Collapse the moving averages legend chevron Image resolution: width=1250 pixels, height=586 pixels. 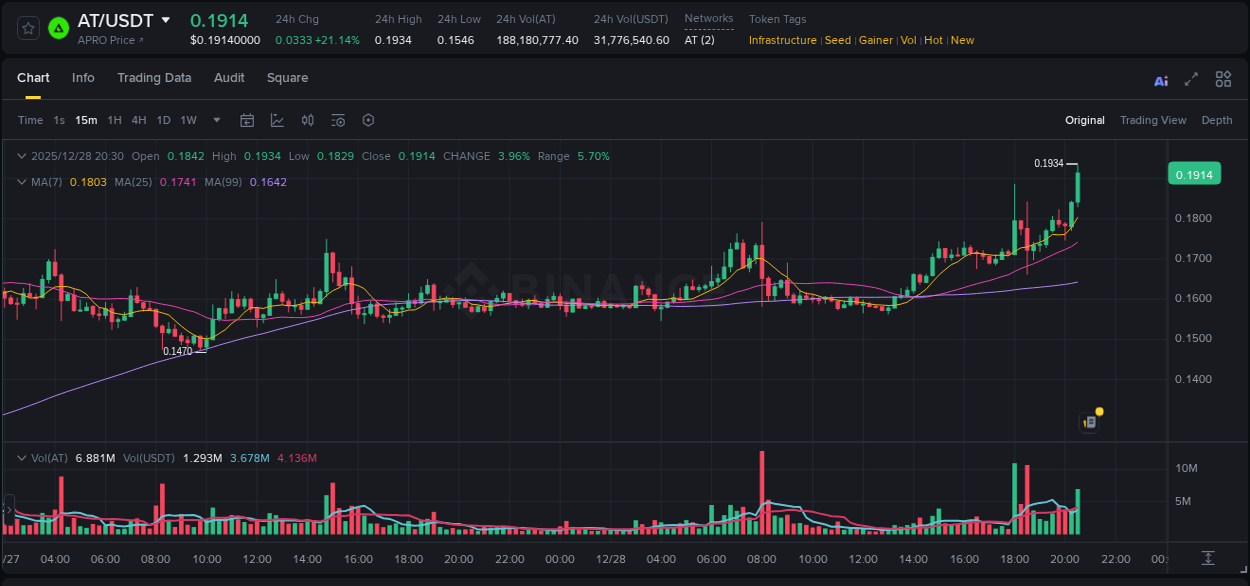point(22,182)
